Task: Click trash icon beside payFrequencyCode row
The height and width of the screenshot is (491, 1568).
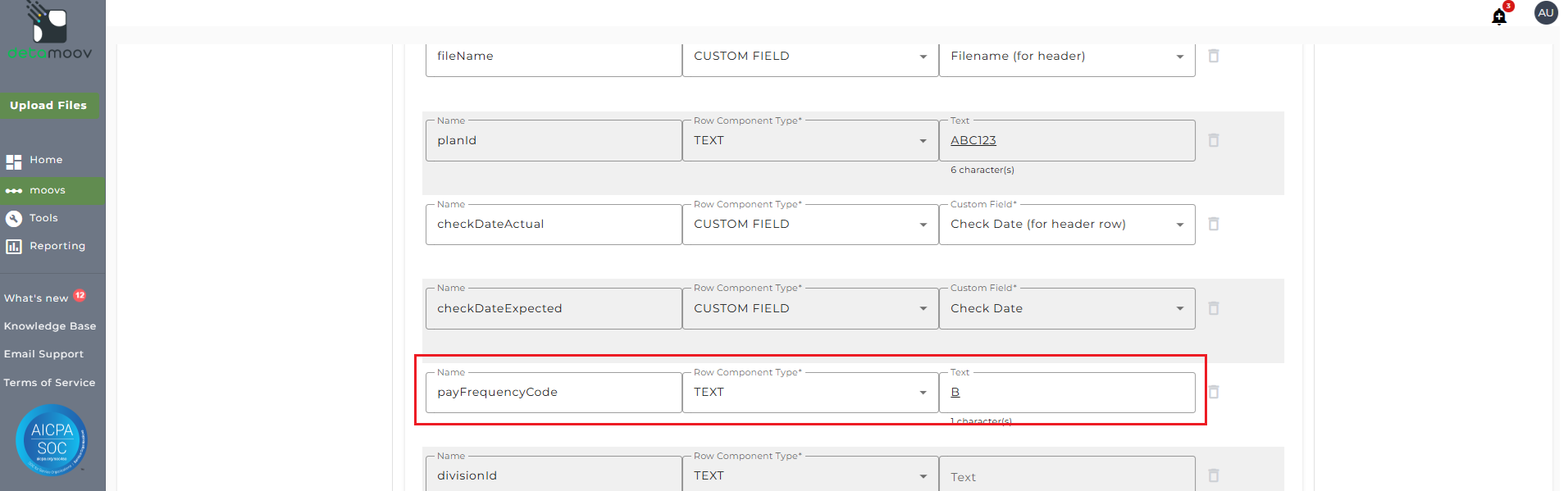Action: click(x=1214, y=392)
